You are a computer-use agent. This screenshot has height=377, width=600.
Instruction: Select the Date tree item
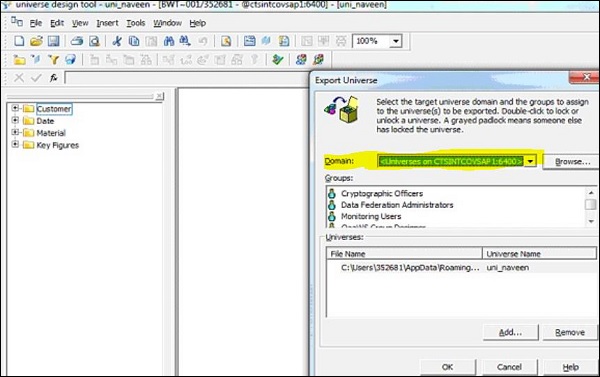click(x=45, y=121)
